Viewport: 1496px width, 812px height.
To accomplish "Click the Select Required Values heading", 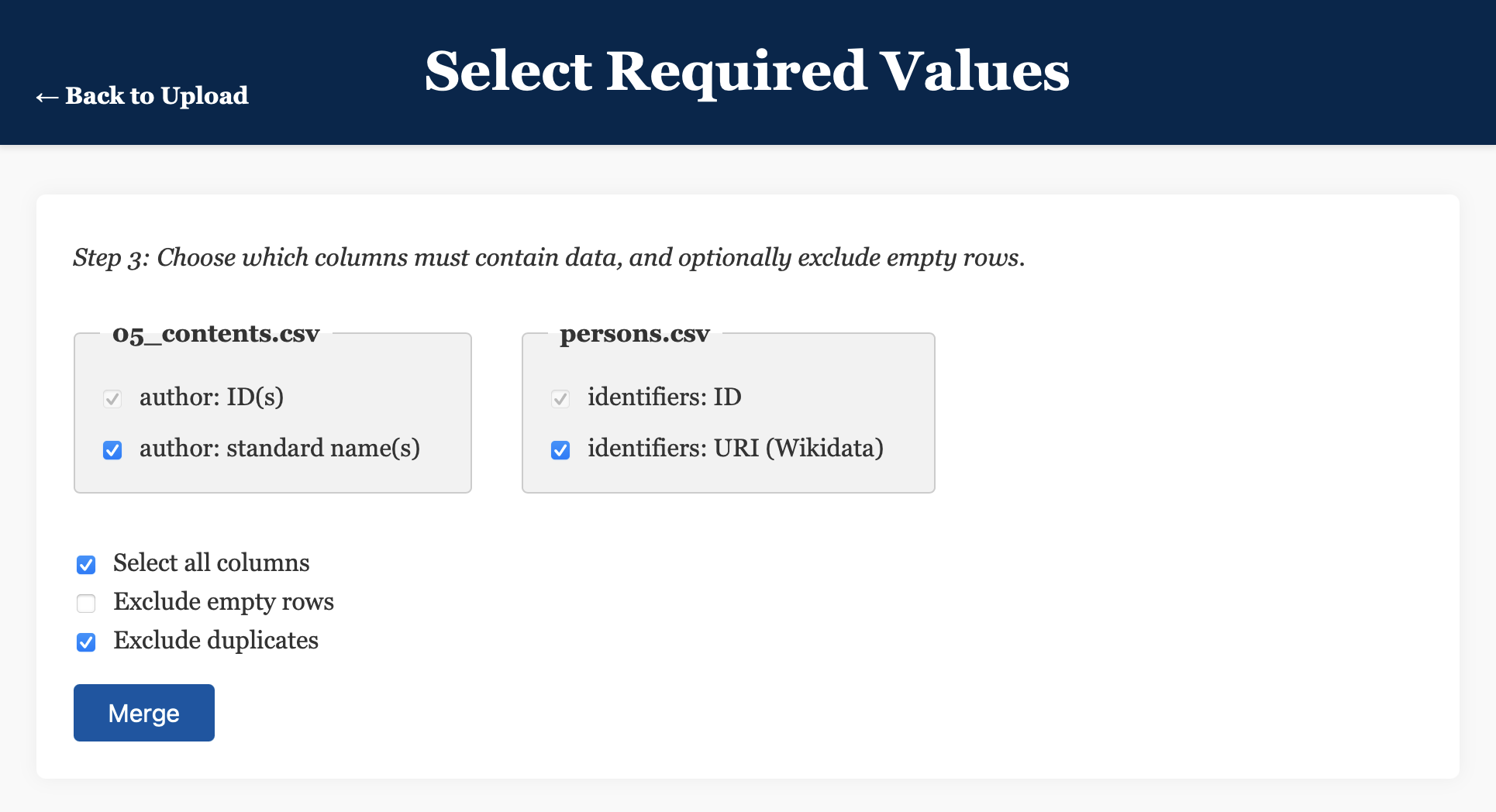I will click(x=747, y=71).
